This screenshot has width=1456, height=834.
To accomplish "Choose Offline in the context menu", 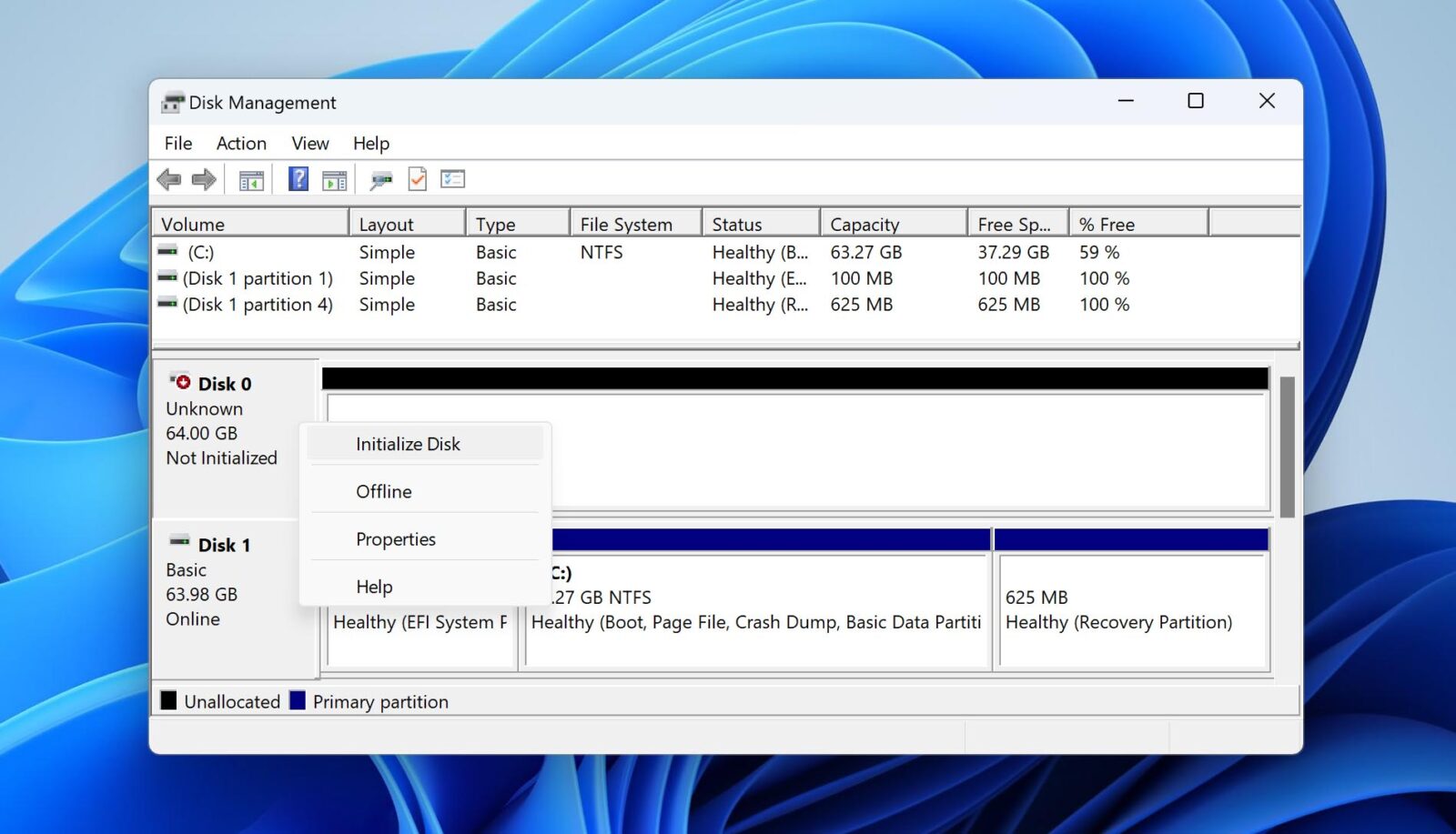I will click(x=383, y=491).
